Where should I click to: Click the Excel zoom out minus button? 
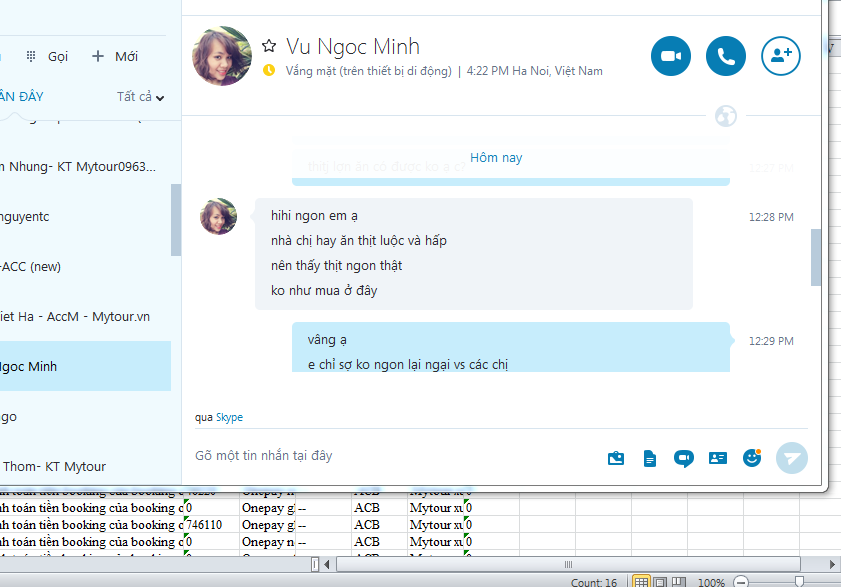[x=740, y=581]
